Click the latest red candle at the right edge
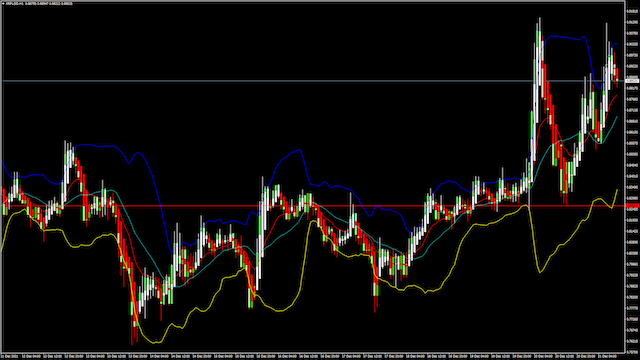Screen dimensions: 640x360 [617, 76]
